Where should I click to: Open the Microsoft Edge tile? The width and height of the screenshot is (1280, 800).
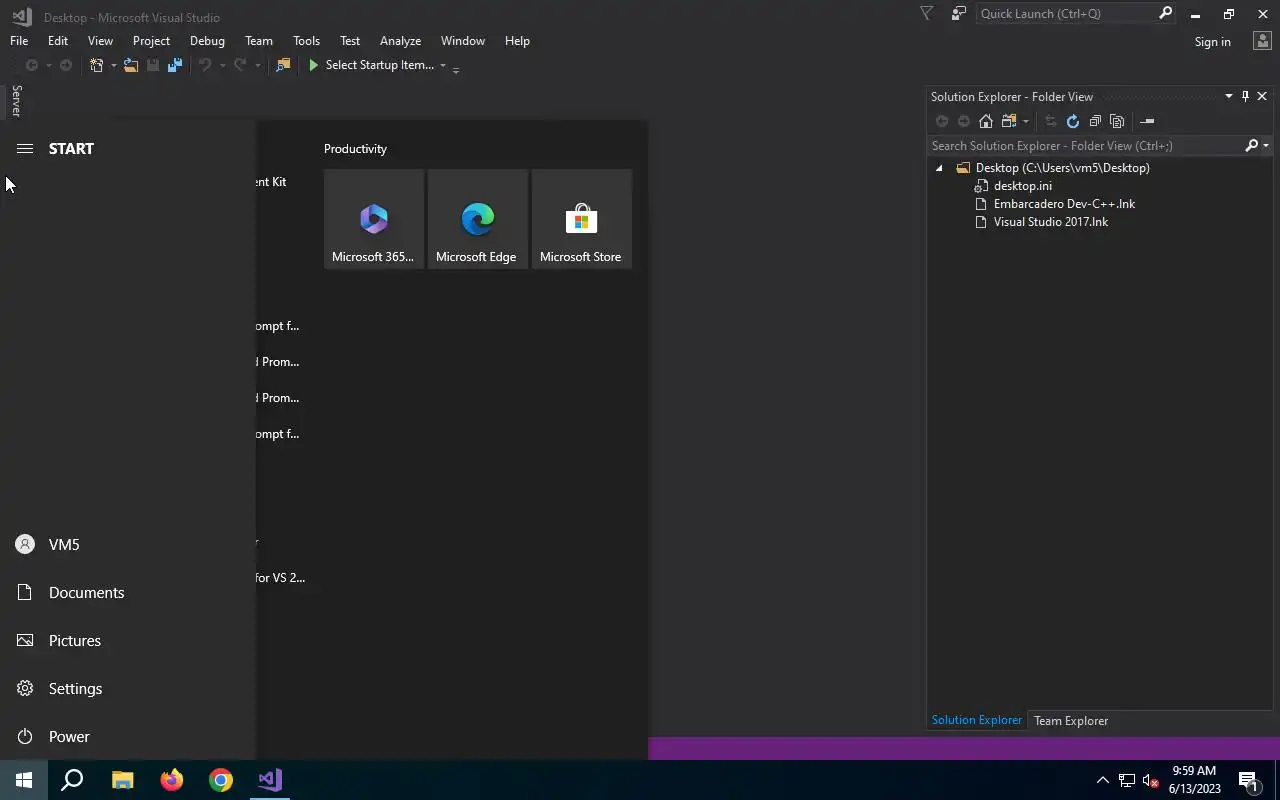[477, 219]
